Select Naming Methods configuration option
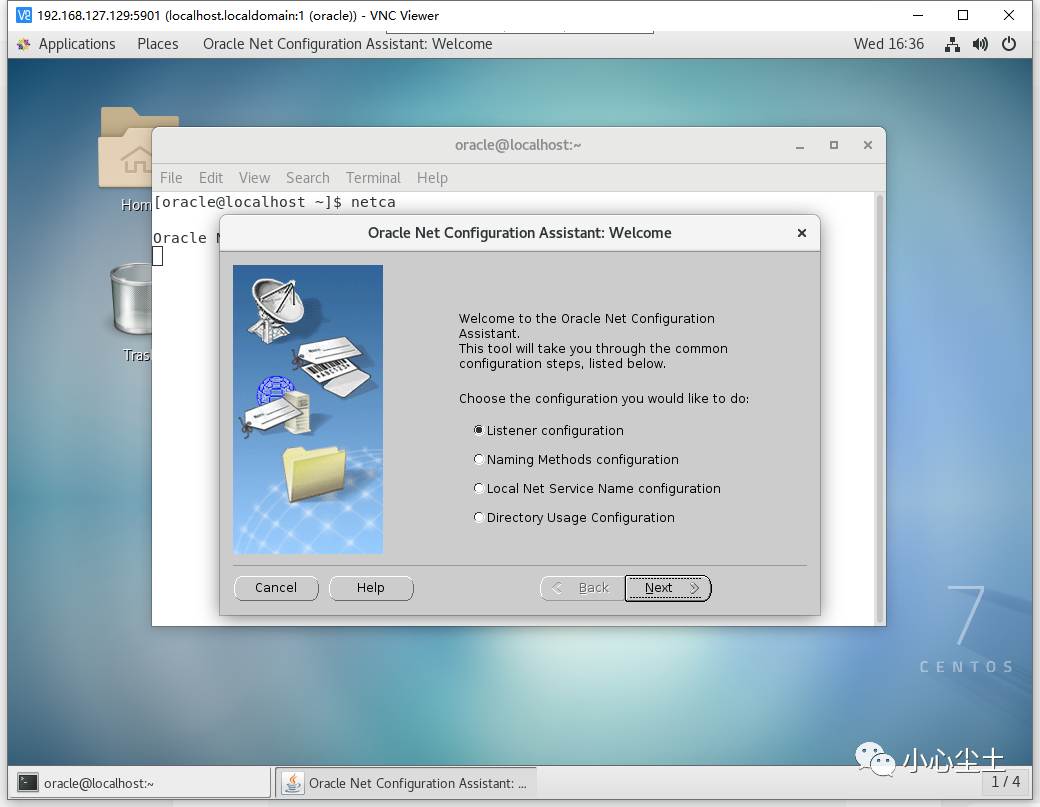Image resolution: width=1040 pixels, height=807 pixels. [478, 460]
